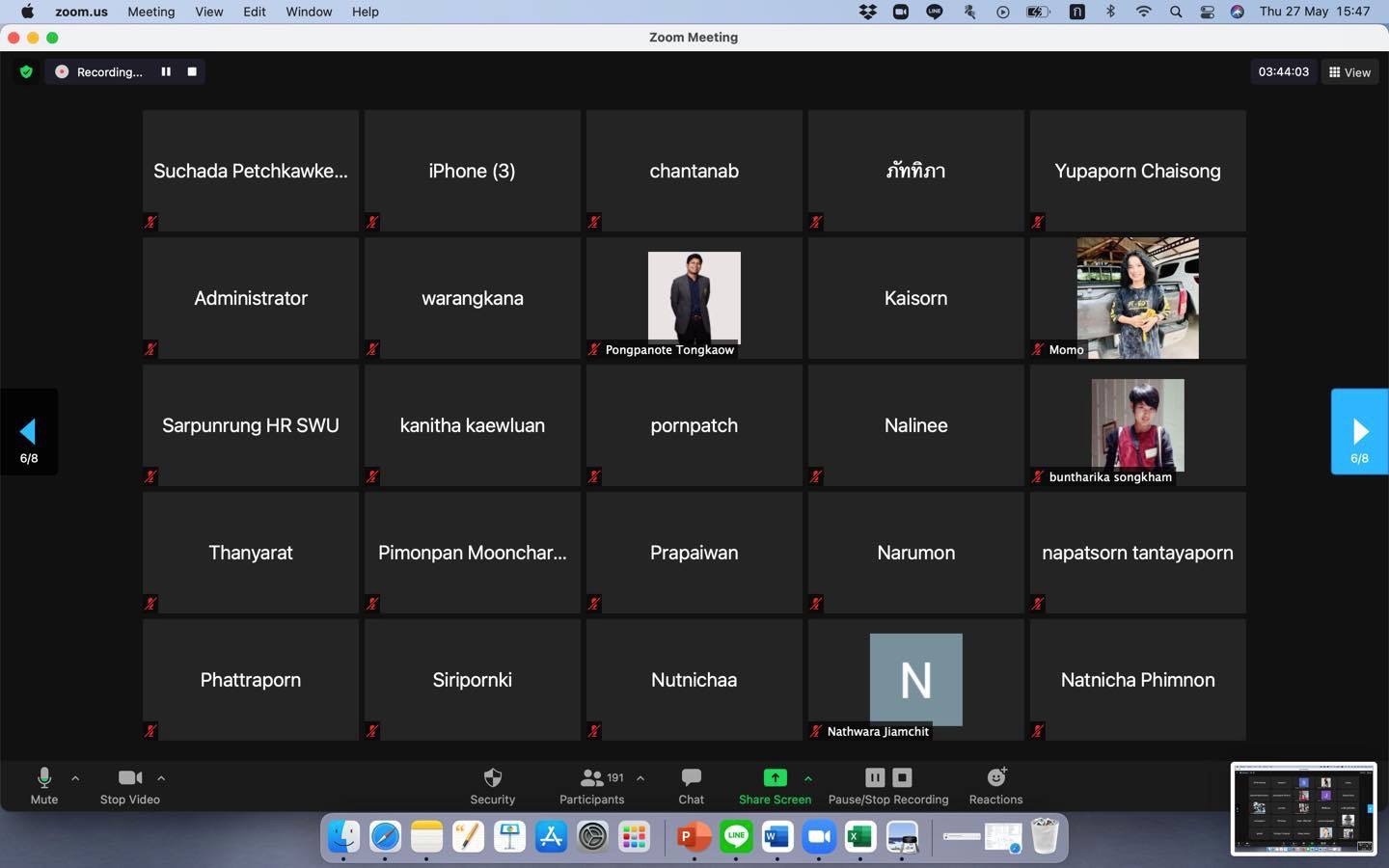Go to previous gallery page with left arrow
The width and height of the screenshot is (1389, 868).
[29, 431]
